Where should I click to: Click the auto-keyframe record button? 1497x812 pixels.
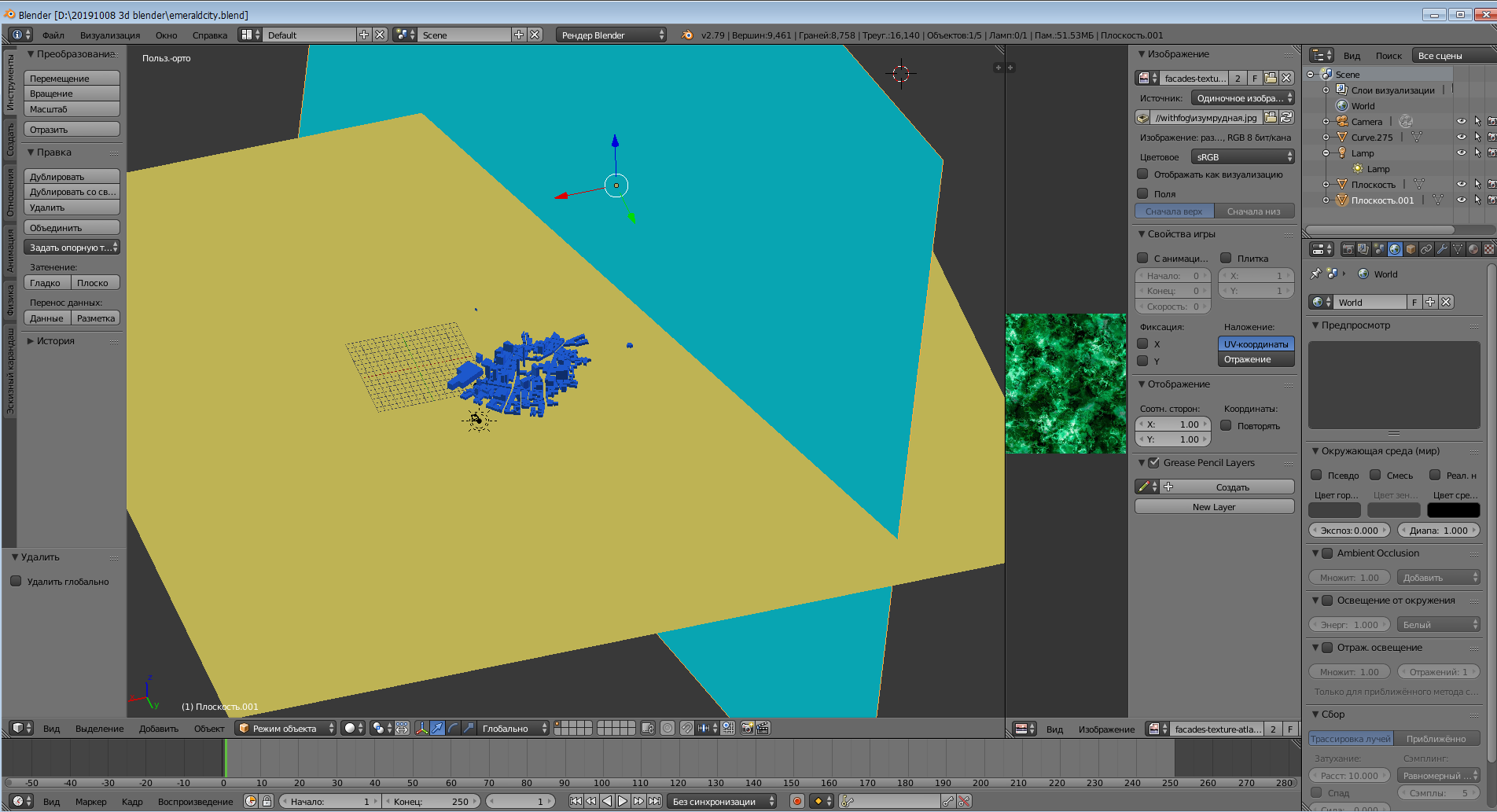[x=796, y=801]
